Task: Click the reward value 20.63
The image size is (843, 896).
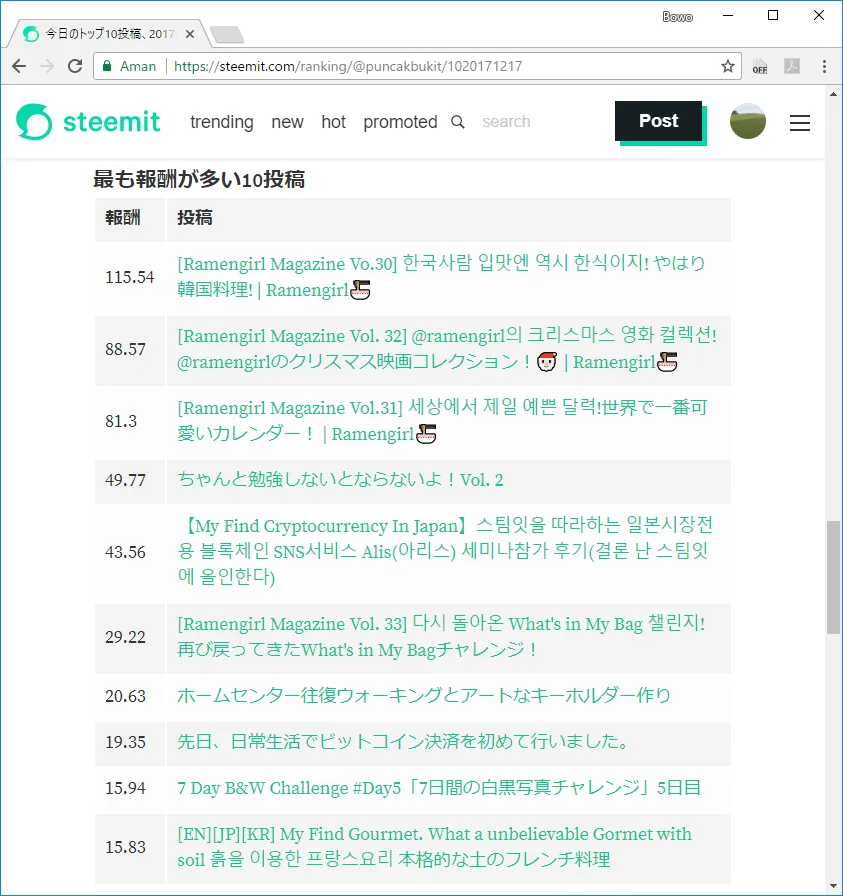Action: (125, 696)
